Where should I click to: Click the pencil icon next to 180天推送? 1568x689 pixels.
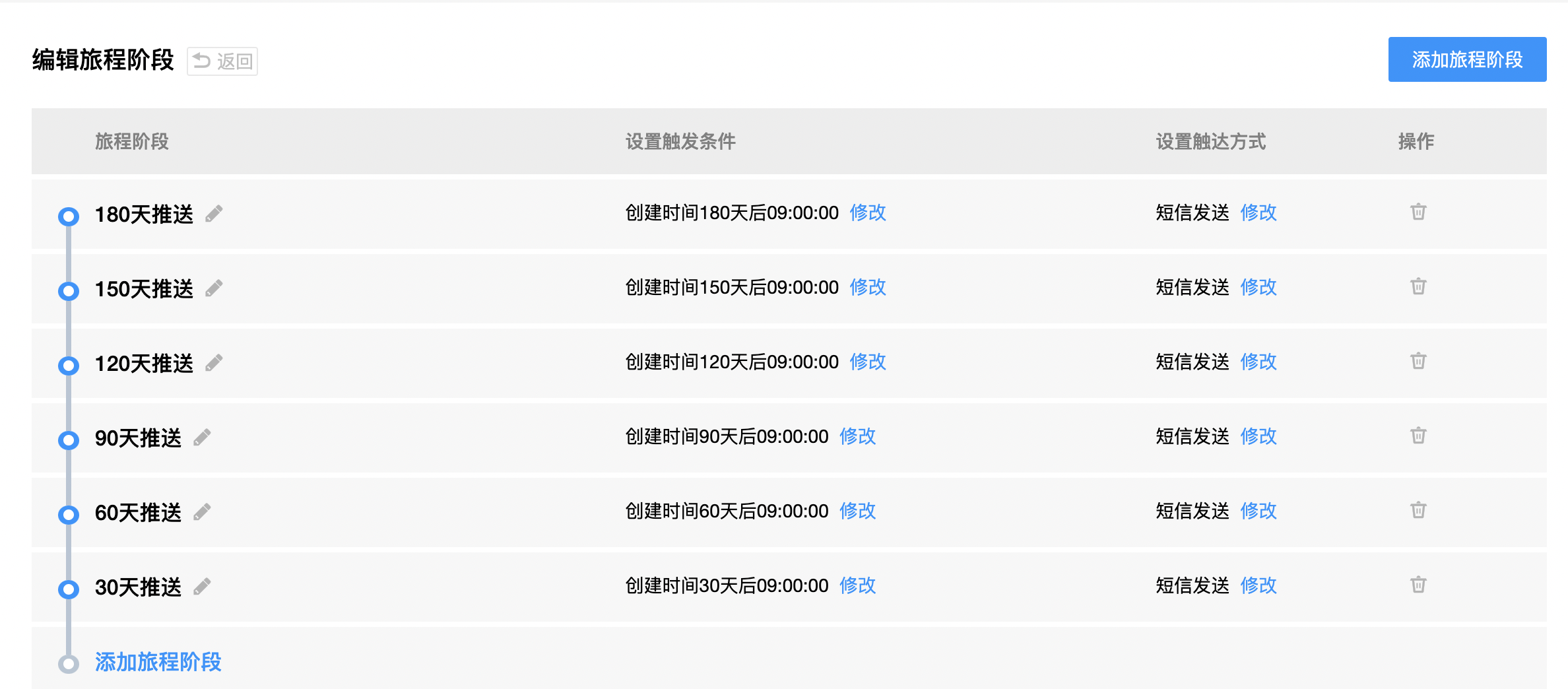214,214
